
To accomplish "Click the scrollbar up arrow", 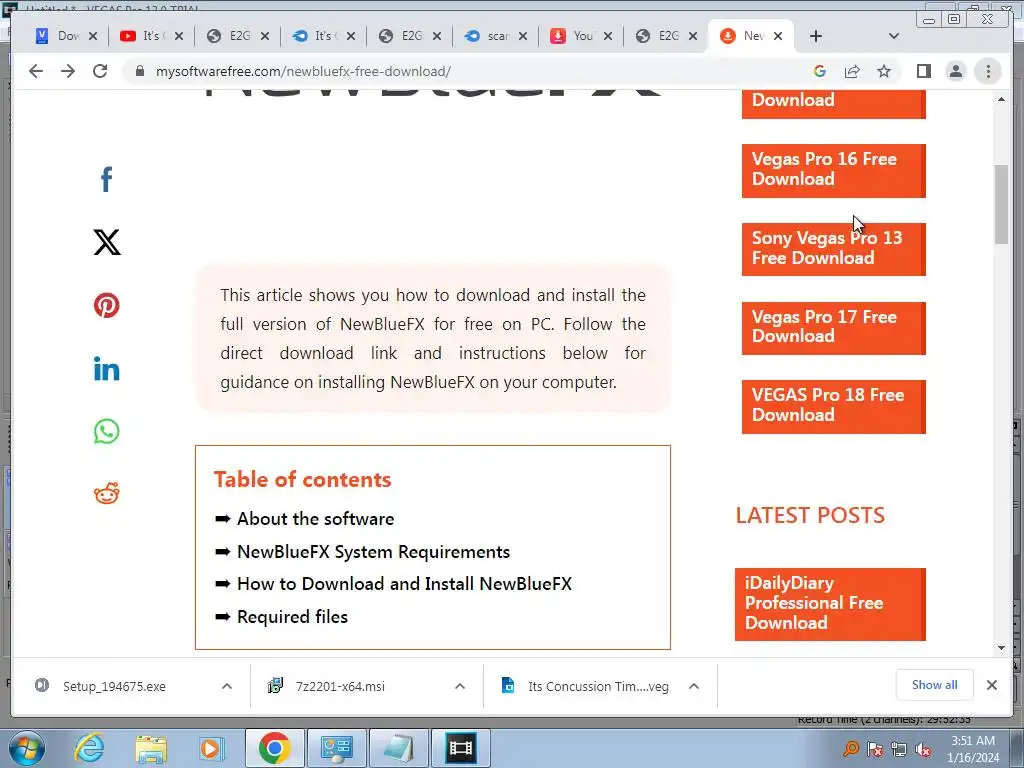I will tap(1002, 99).
